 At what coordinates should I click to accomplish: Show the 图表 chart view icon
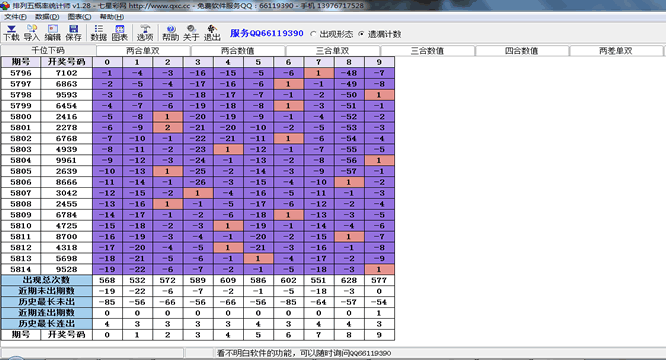(x=119, y=33)
